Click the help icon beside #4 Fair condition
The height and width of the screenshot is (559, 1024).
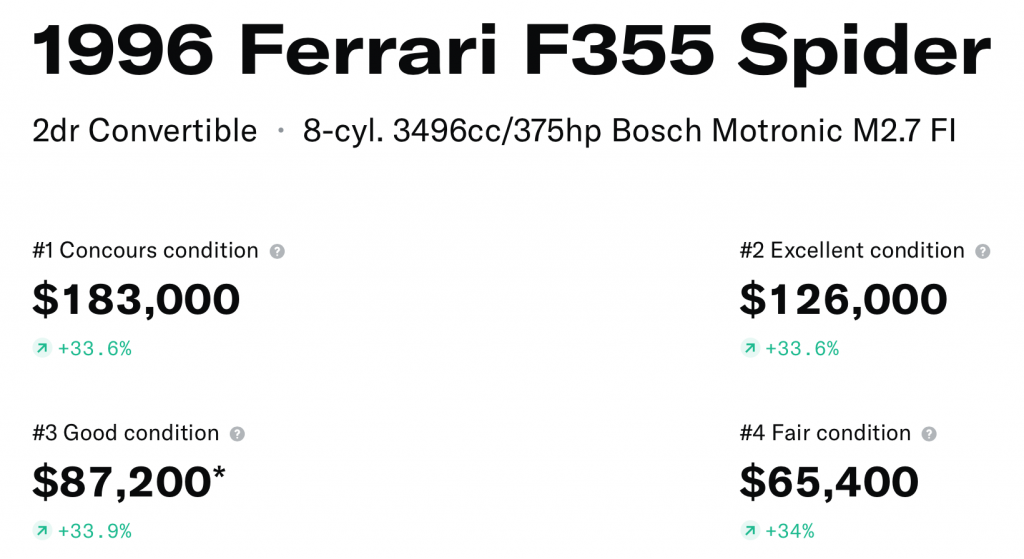pyautogui.click(x=929, y=434)
